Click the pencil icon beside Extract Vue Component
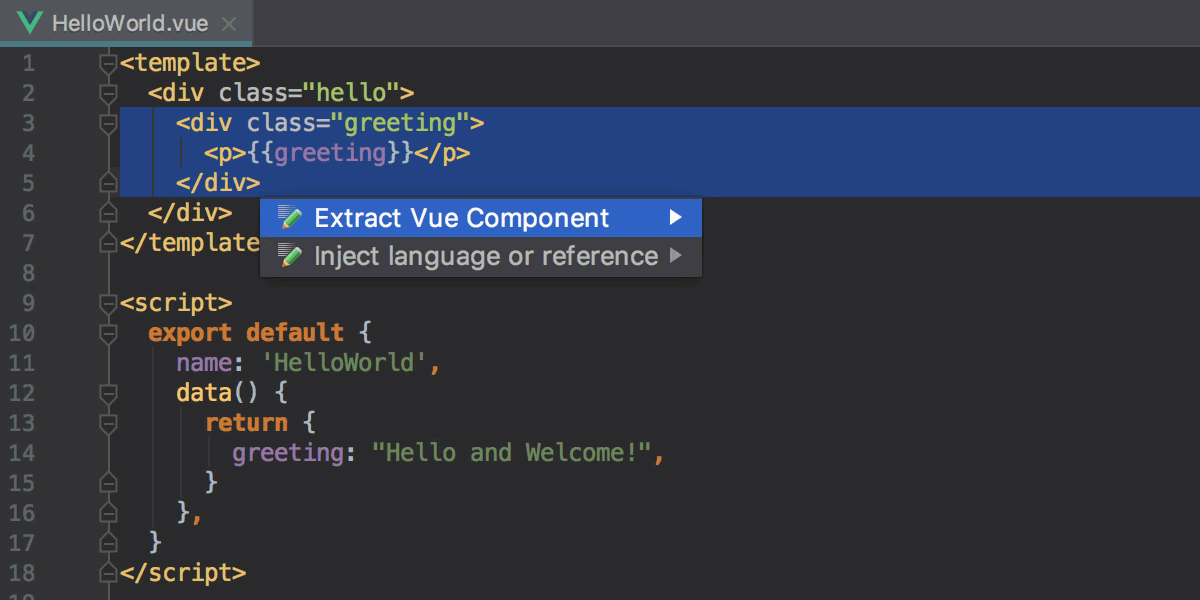 (289, 217)
